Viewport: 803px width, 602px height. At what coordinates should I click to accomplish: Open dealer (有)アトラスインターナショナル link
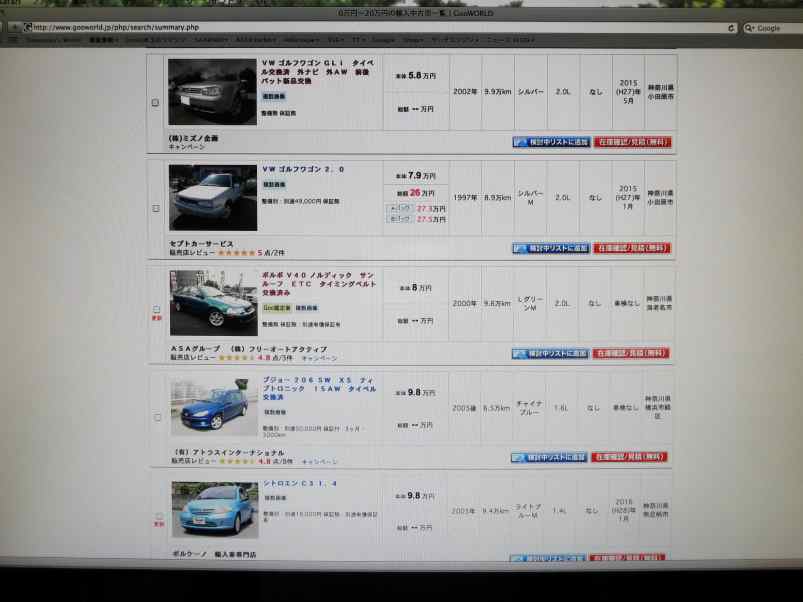click(x=229, y=453)
